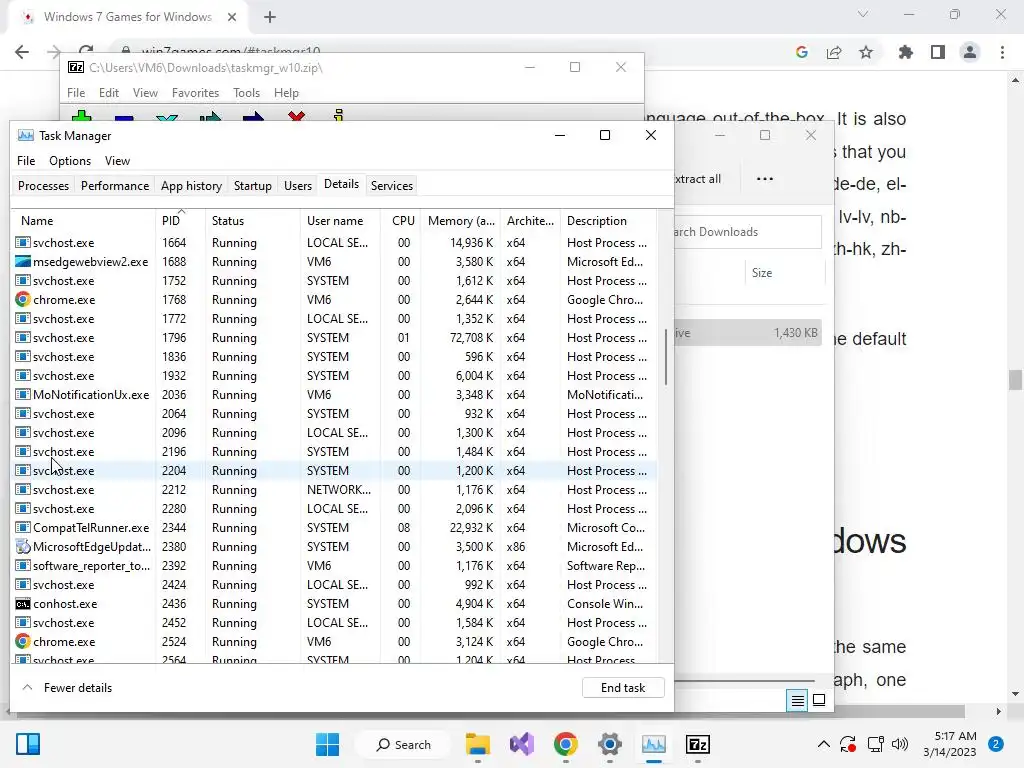
Task: Select chrome.exe icon with PID 2524
Action: [23, 642]
